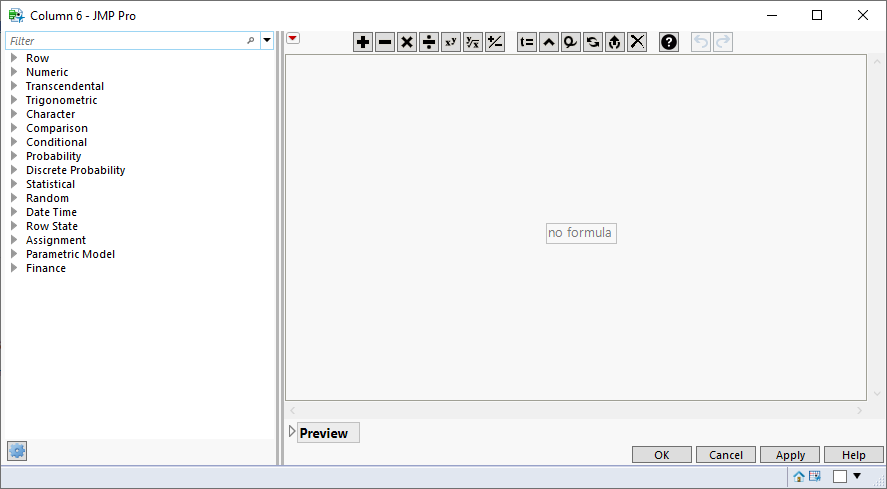Click the home window icon in status bar

pos(799,477)
